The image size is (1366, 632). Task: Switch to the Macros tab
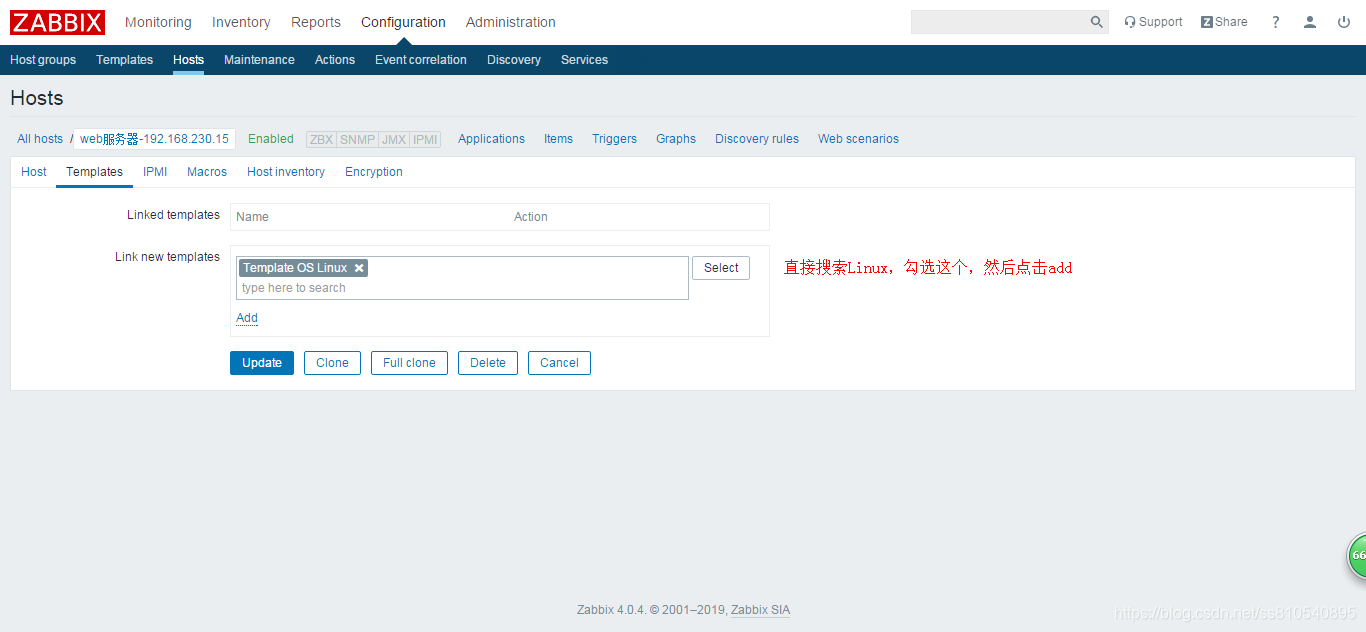(x=207, y=172)
